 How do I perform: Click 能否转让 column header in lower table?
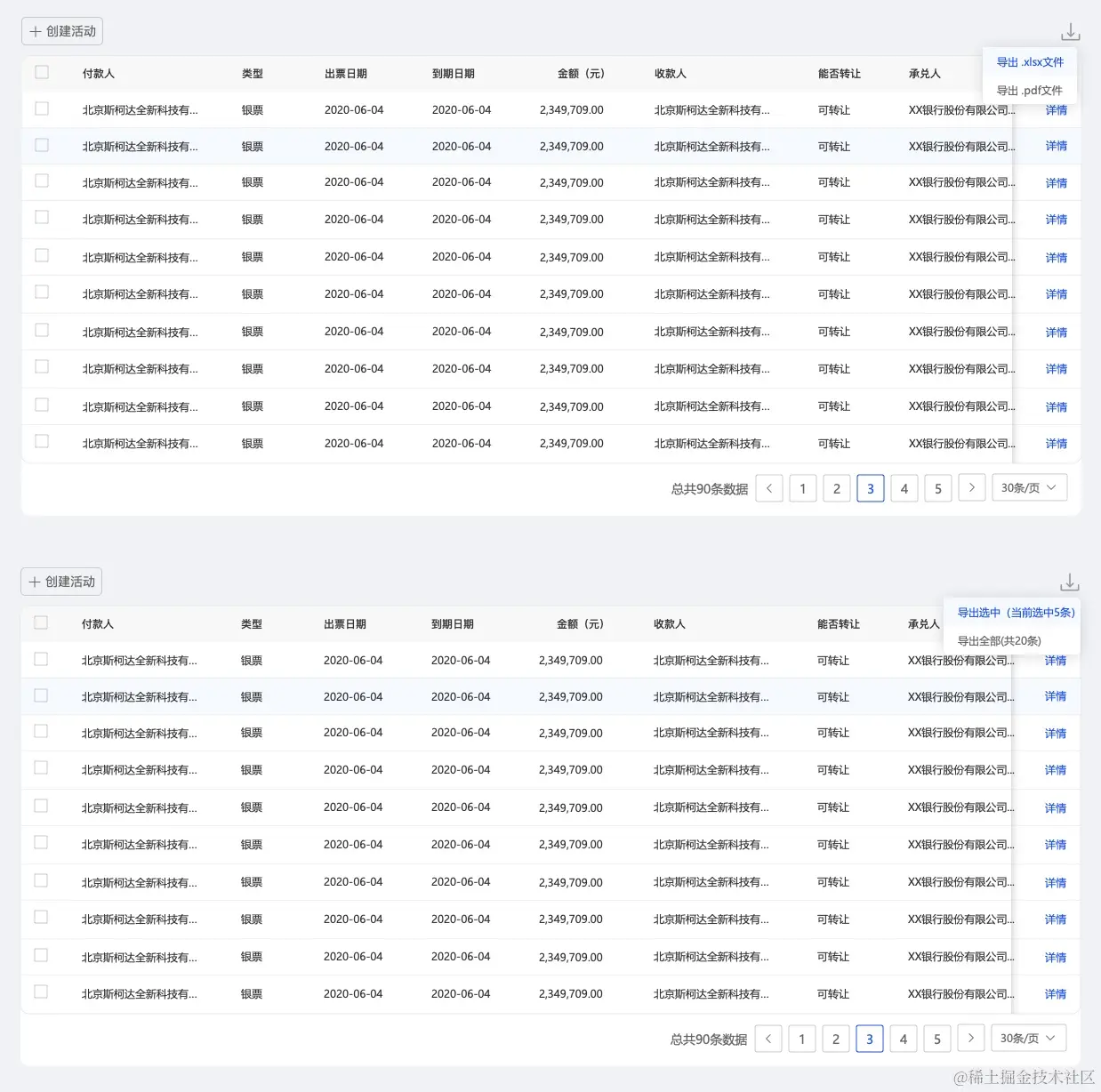click(x=839, y=624)
